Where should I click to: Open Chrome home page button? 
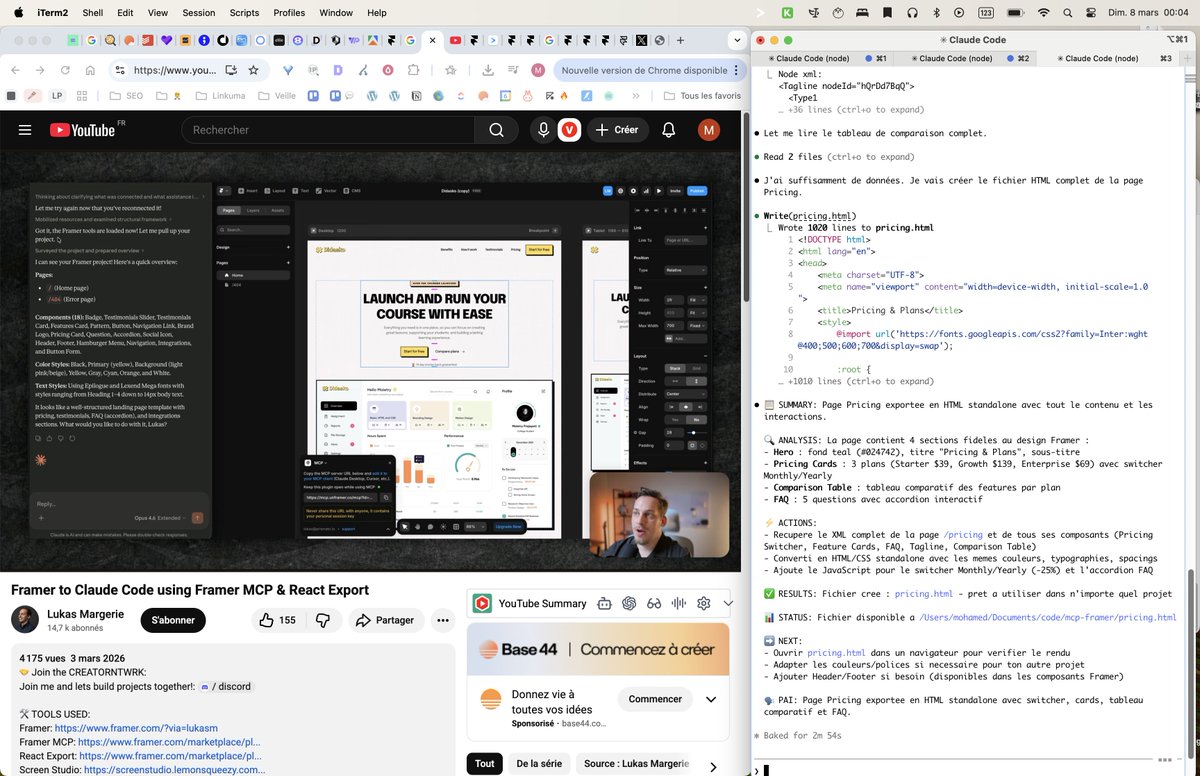tap(90, 71)
